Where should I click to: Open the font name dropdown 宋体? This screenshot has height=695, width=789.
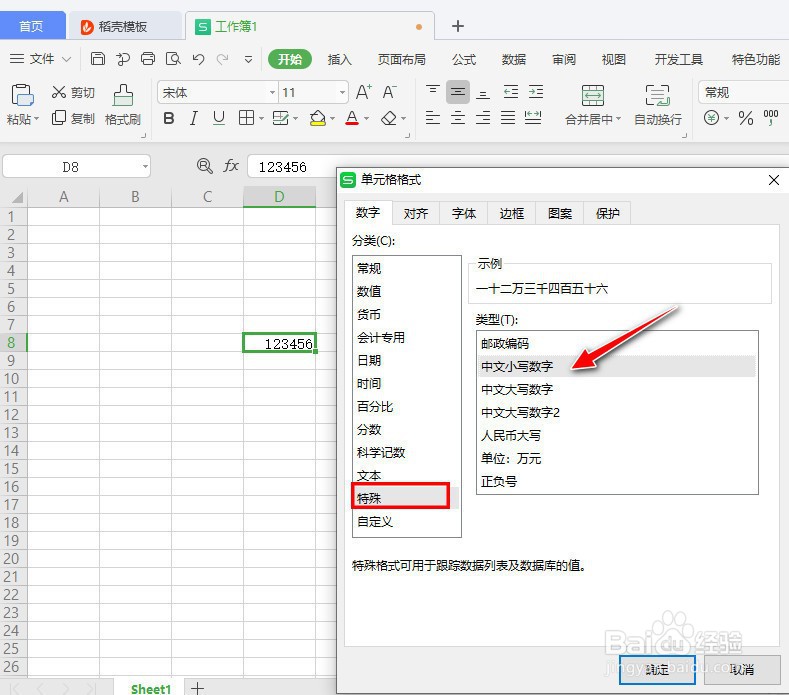point(272,93)
